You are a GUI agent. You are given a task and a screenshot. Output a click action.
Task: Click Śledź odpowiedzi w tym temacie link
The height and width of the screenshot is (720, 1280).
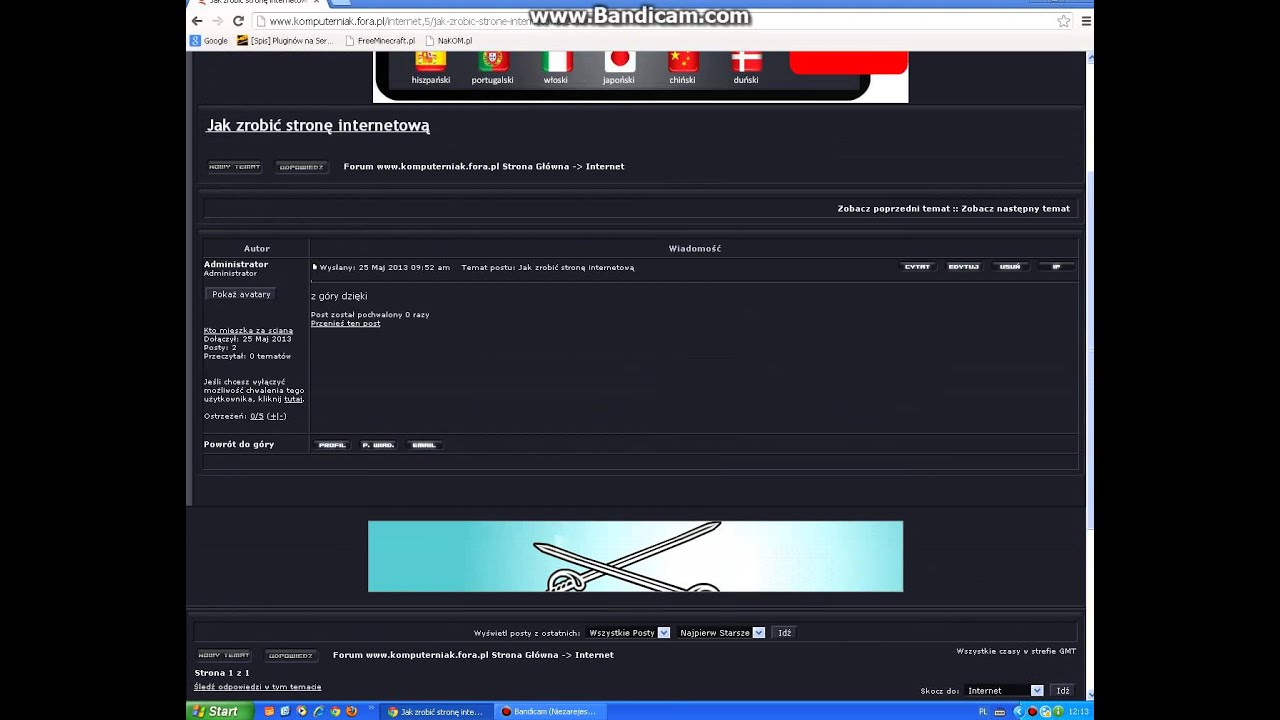click(x=257, y=687)
